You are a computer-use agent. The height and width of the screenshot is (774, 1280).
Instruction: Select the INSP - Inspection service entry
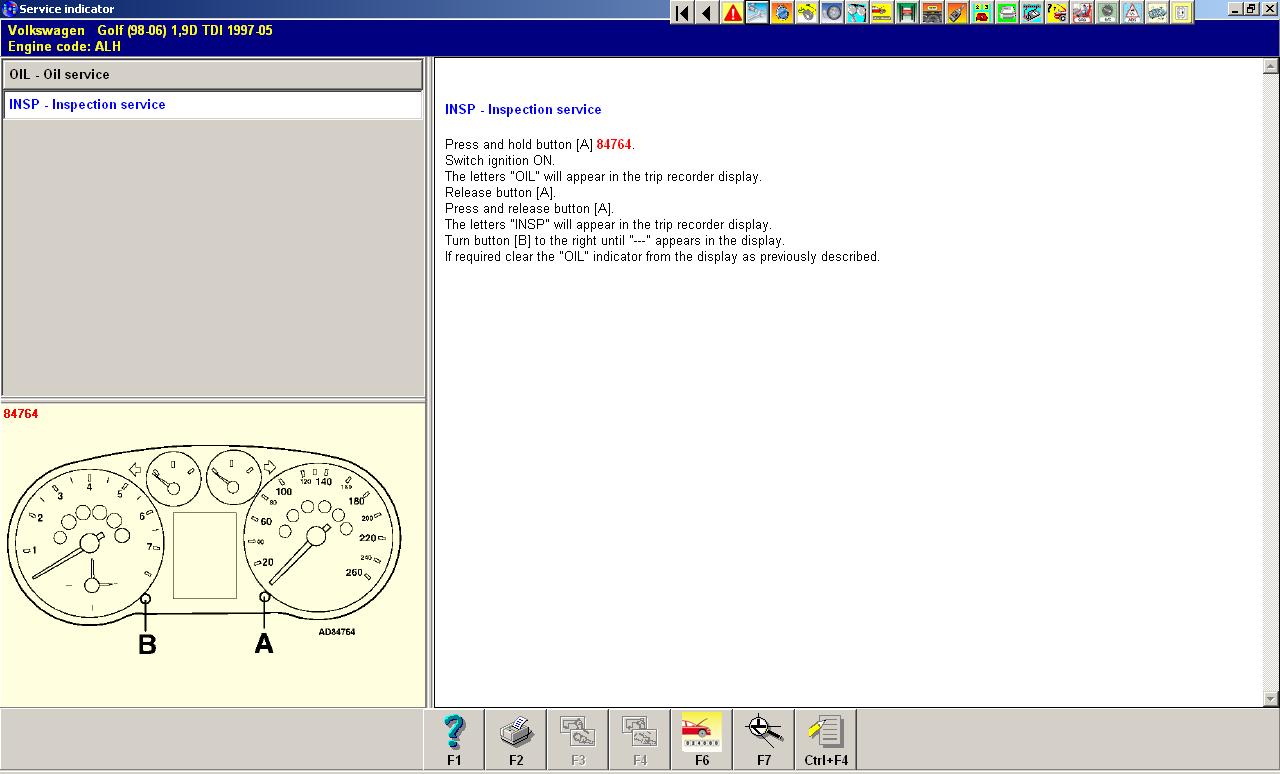click(213, 105)
